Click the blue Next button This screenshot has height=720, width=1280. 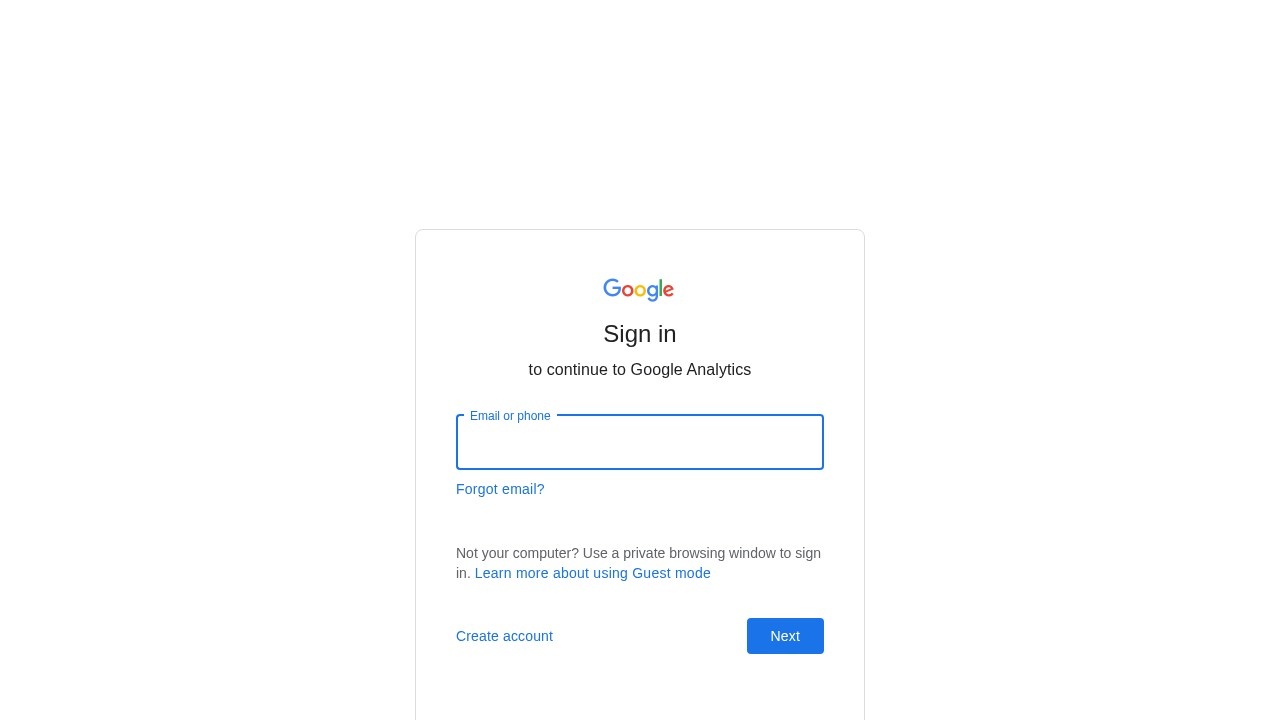tap(785, 636)
